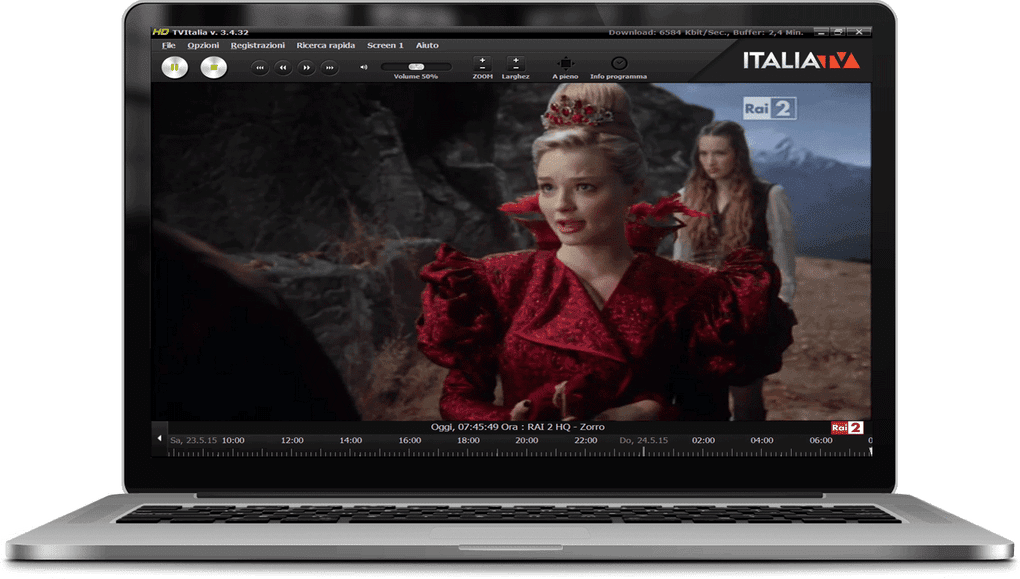Screen dimensions: 1020x579
Task: Open the Registrazioni menu
Action: pyautogui.click(x=258, y=46)
